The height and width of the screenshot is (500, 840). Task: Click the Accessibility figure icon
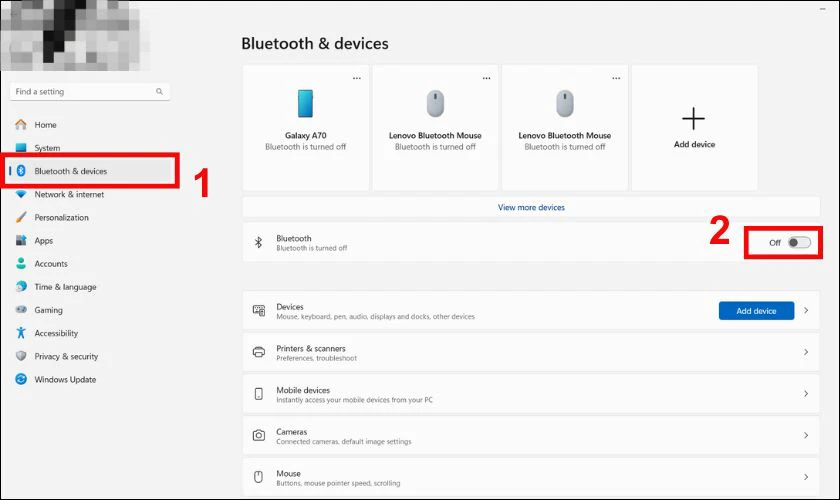21,333
